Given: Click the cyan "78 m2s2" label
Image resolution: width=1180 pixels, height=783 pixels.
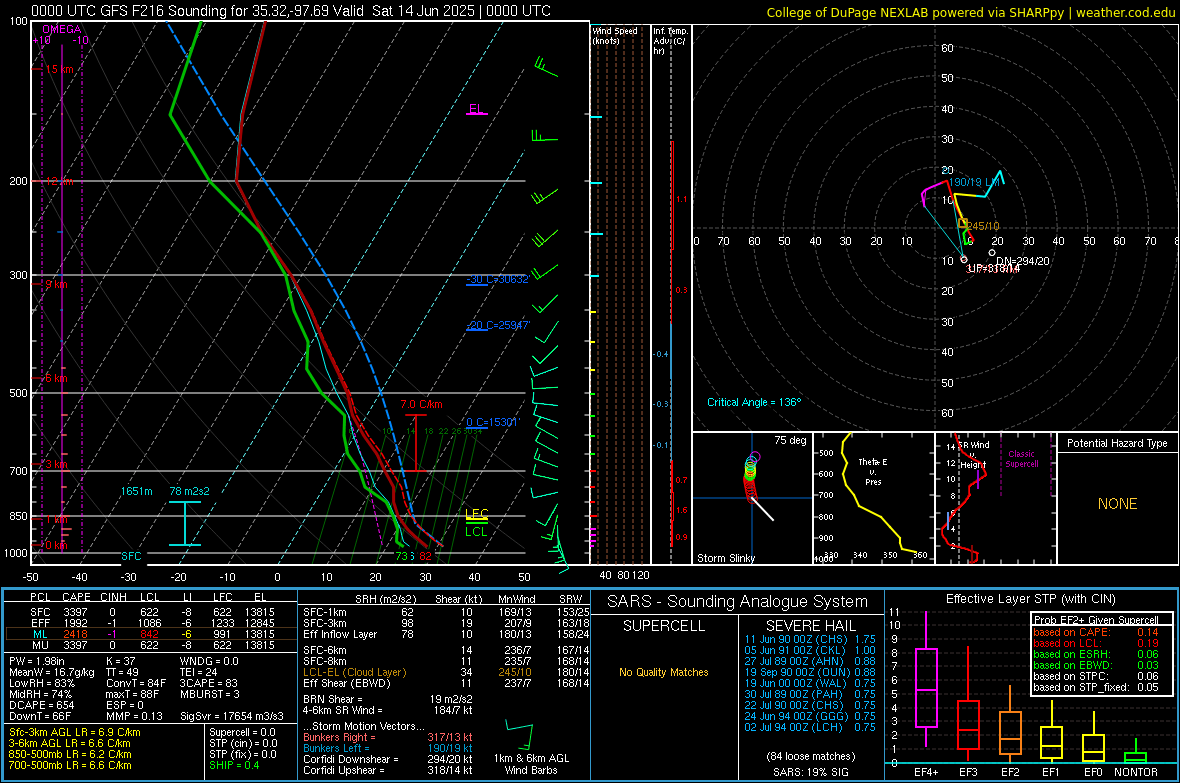Looking at the screenshot, I should (190, 491).
